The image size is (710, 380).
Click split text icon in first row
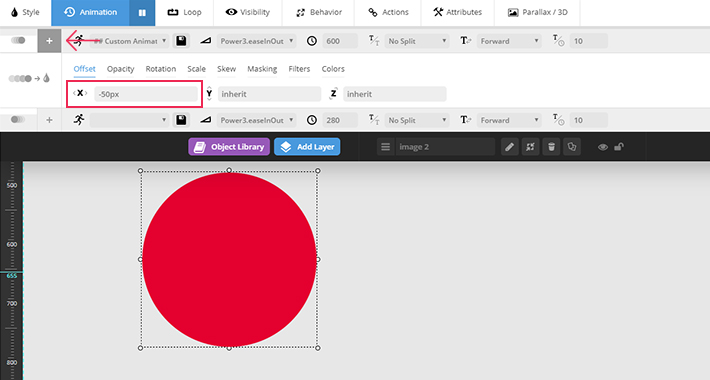(374, 41)
